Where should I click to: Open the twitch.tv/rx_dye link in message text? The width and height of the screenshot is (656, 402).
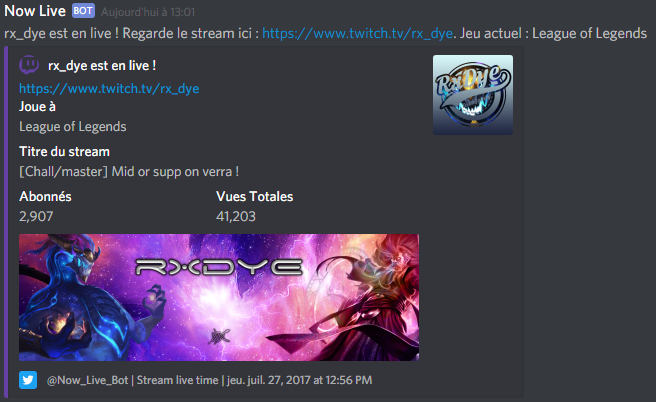357,33
